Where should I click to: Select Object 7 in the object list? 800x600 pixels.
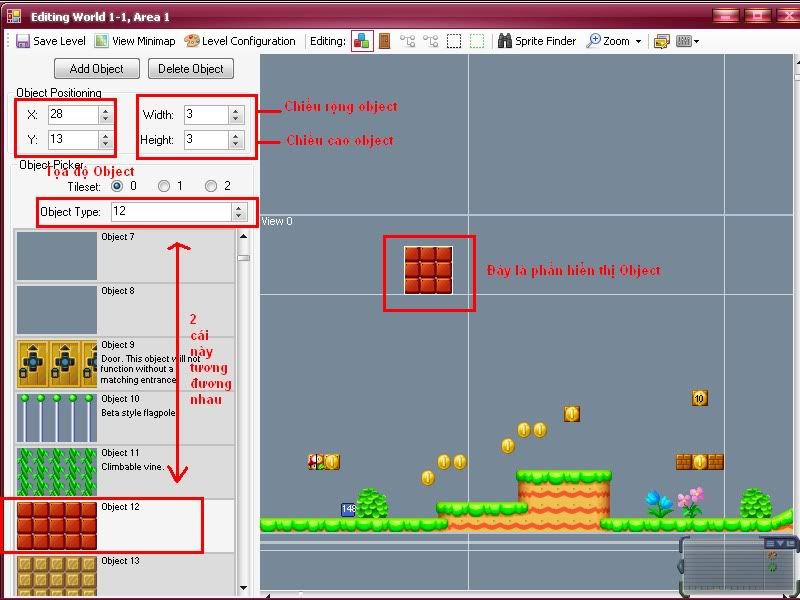pyautogui.click(x=125, y=256)
